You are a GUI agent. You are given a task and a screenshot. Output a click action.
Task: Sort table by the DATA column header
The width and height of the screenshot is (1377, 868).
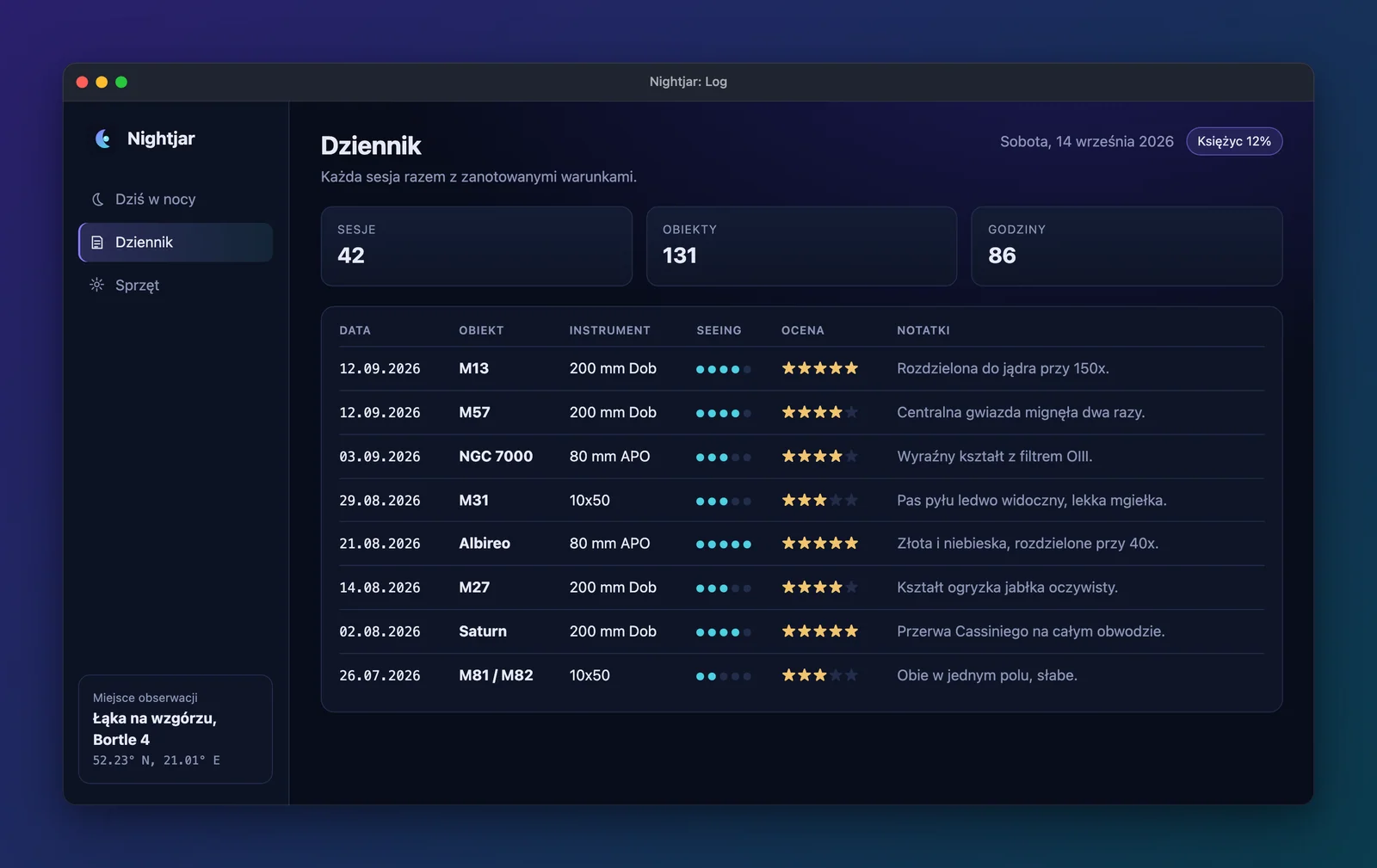click(x=355, y=330)
